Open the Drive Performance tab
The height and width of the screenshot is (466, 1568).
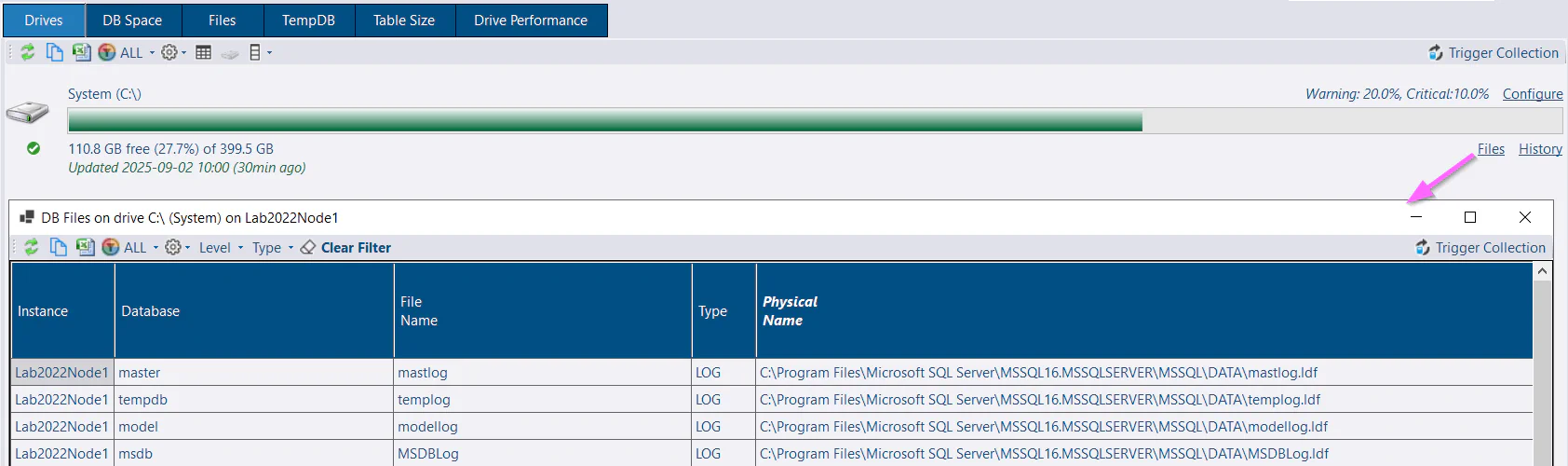tap(531, 21)
